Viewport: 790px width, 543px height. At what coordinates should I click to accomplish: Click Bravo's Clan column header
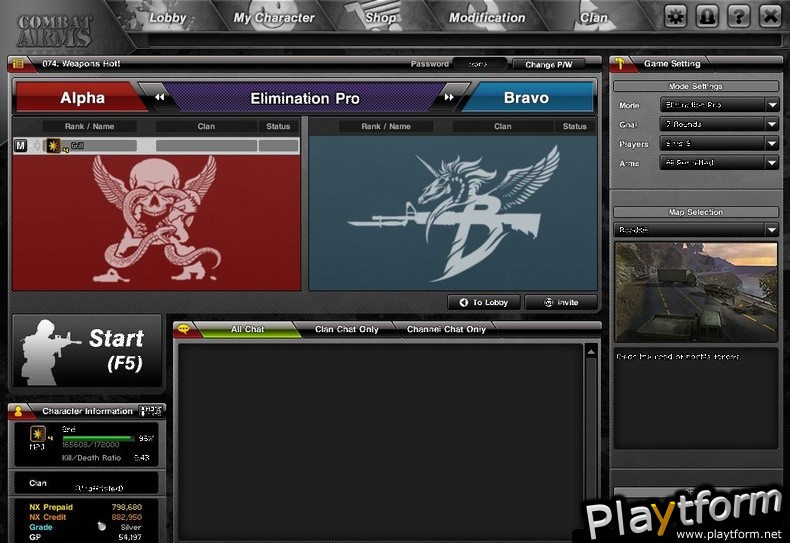(x=503, y=126)
